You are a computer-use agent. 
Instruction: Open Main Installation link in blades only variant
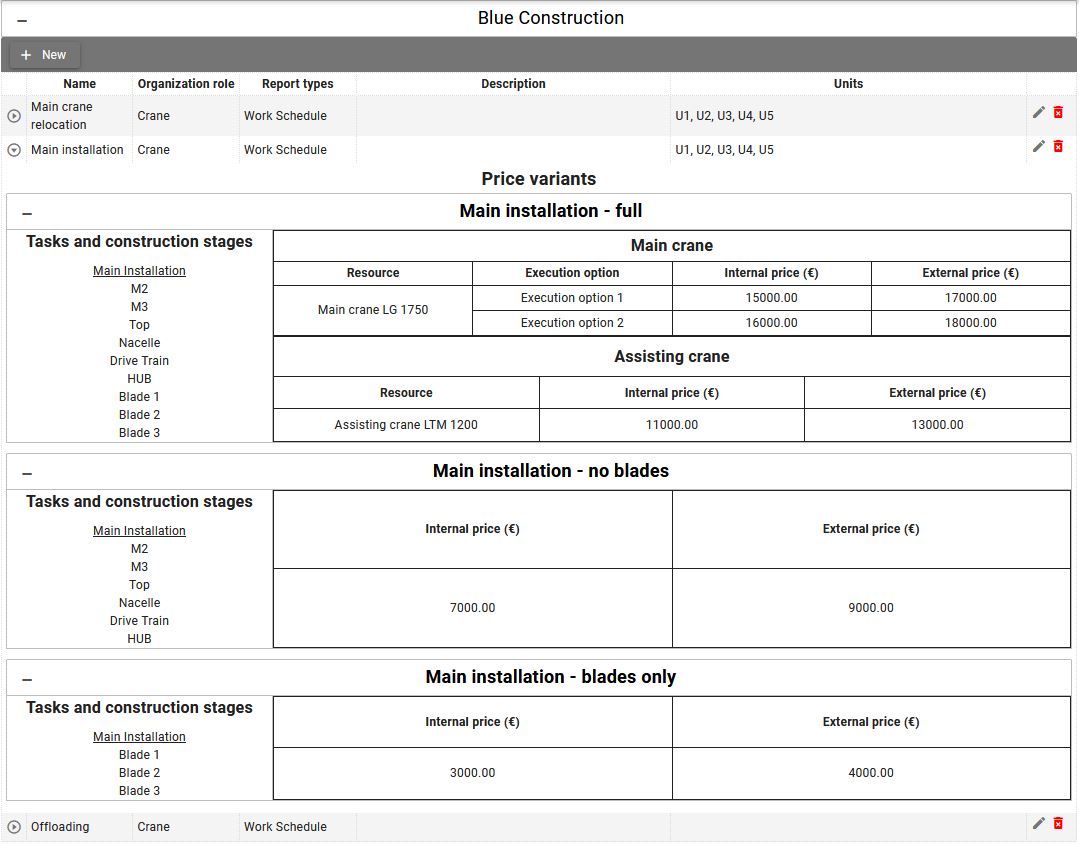click(139, 737)
